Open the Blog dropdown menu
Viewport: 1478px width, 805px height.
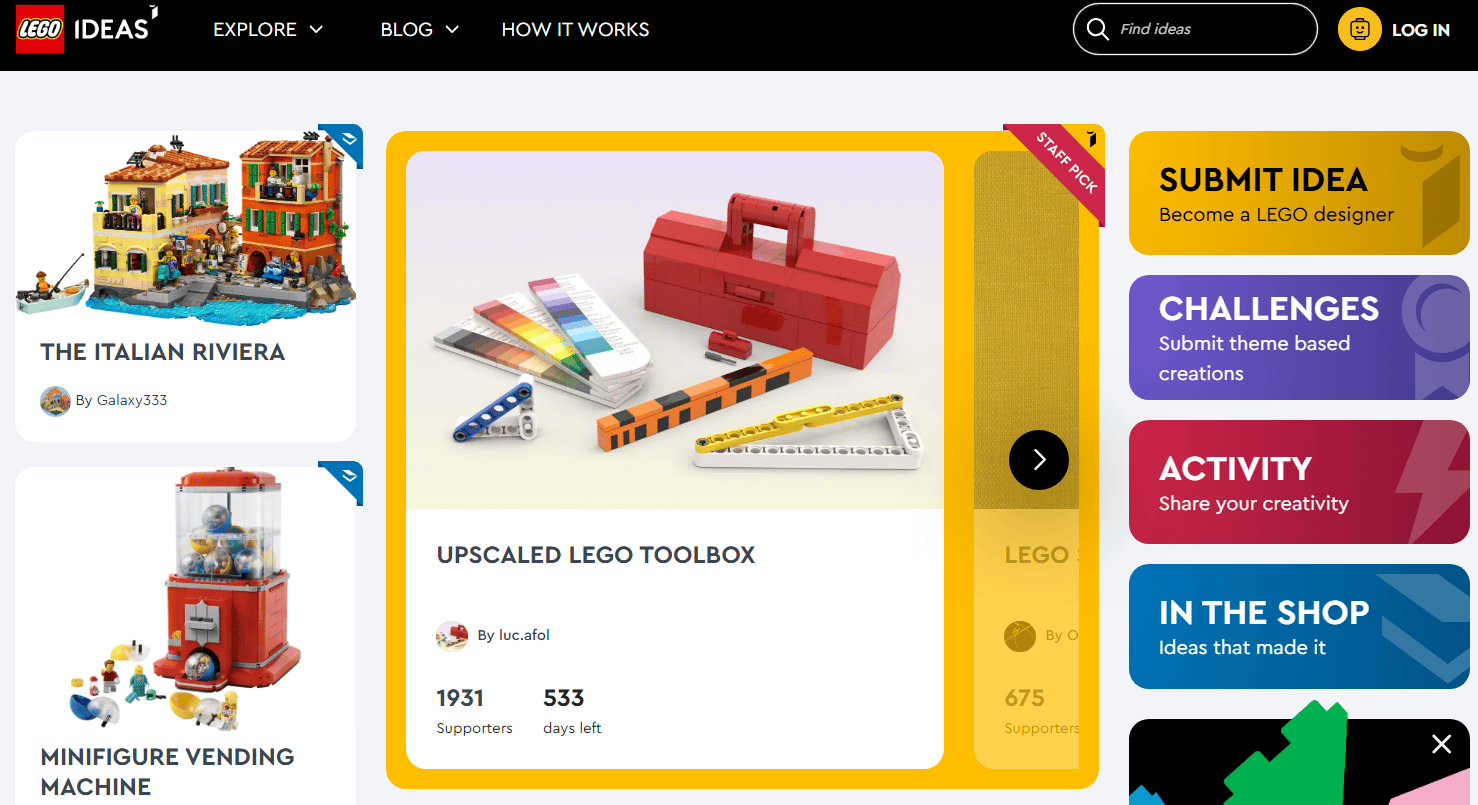pyautogui.click(x=420, y=29)
